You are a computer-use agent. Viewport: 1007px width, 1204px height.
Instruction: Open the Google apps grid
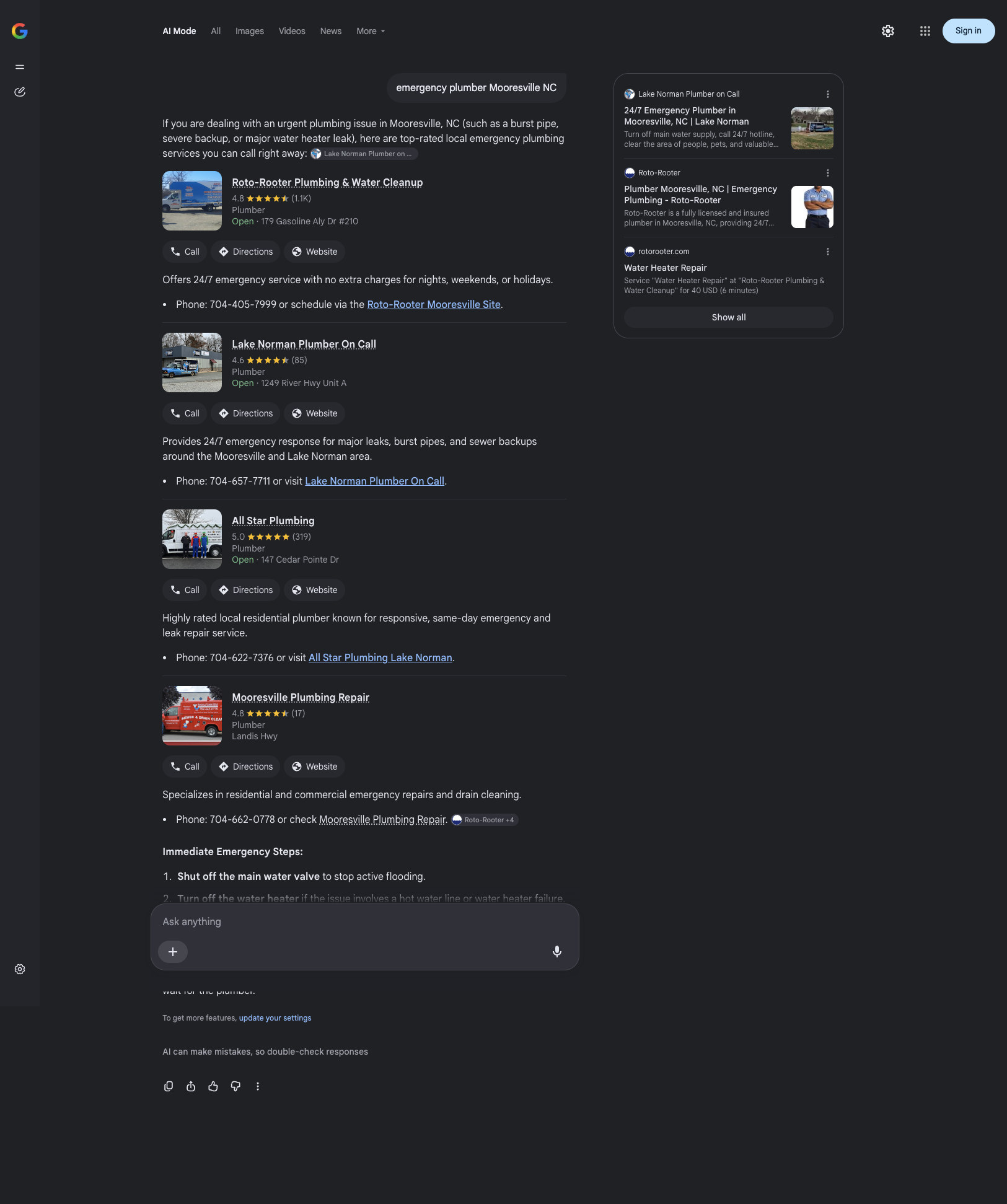point(925,31)
